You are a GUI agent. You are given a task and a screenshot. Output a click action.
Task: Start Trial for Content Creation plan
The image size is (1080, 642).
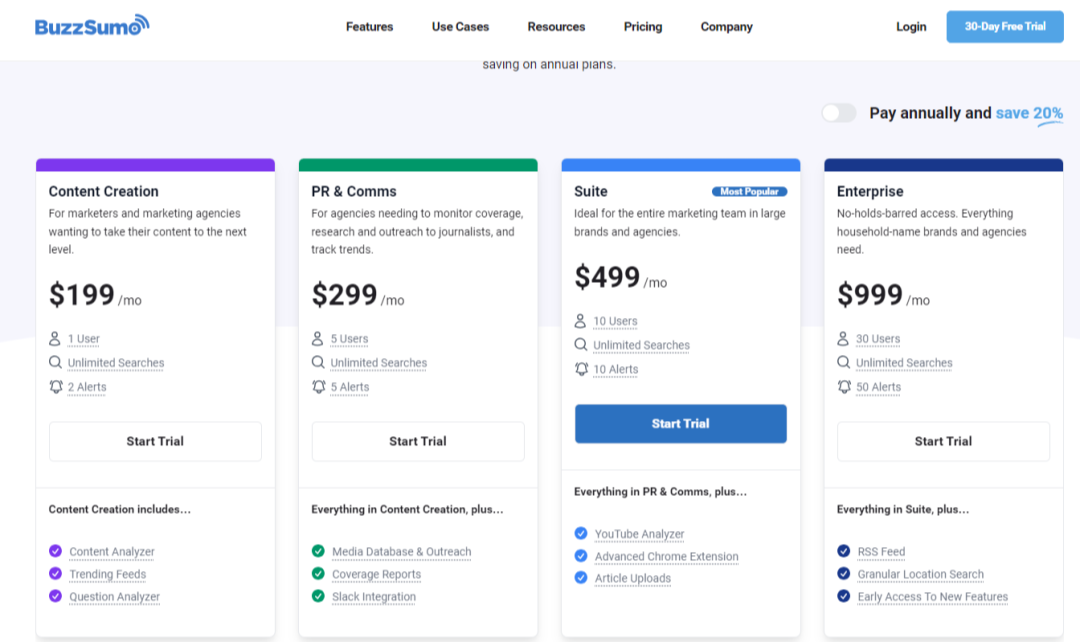155,442
